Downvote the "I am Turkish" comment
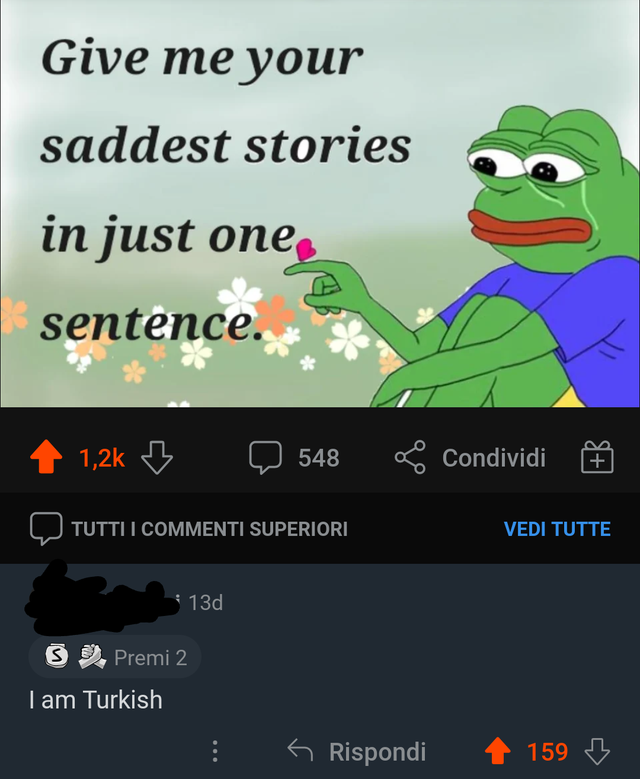Viewport: 640px width, 779px height. pos(597,751)
